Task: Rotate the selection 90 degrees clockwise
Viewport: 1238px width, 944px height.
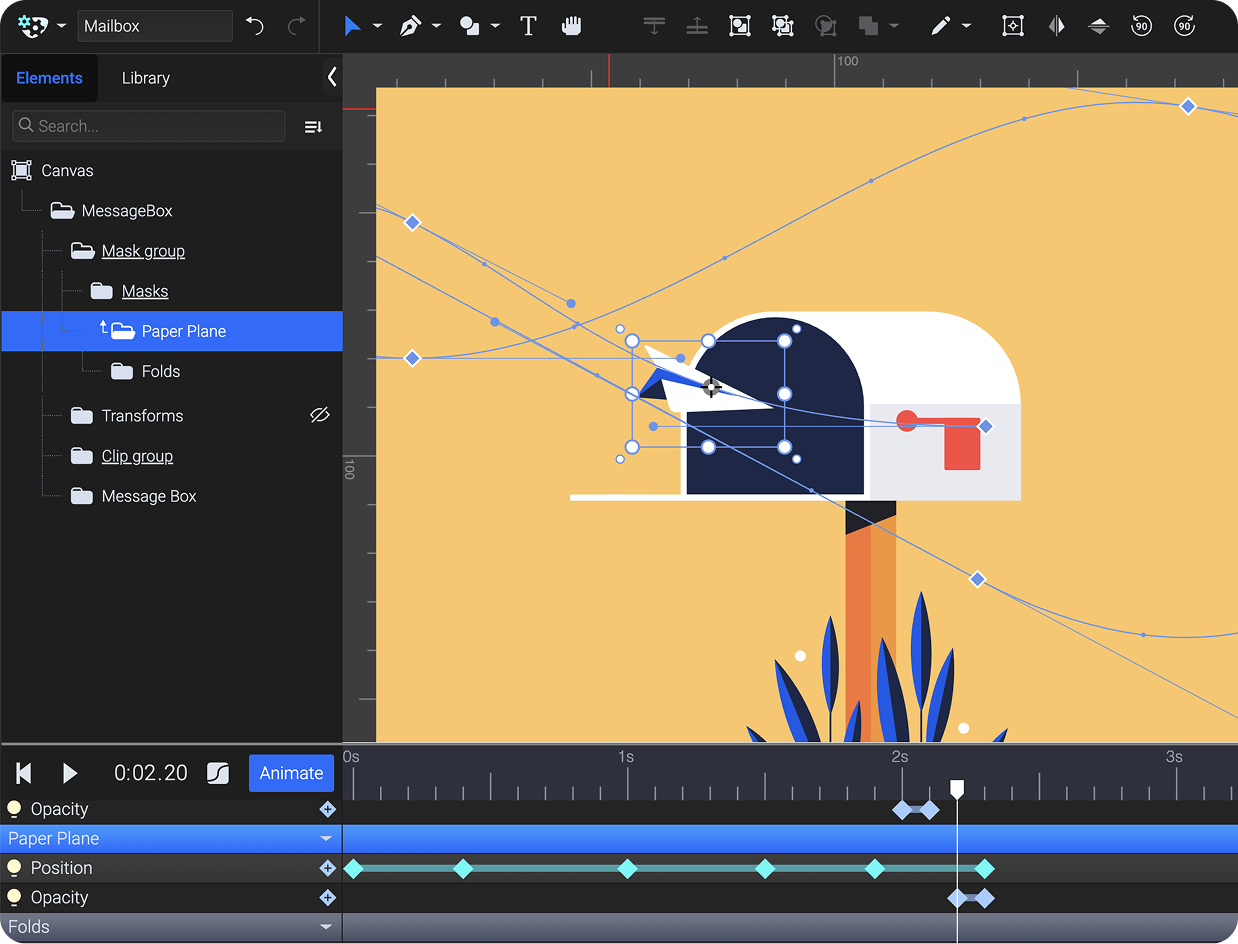Action: click(x=1184, y=25)
